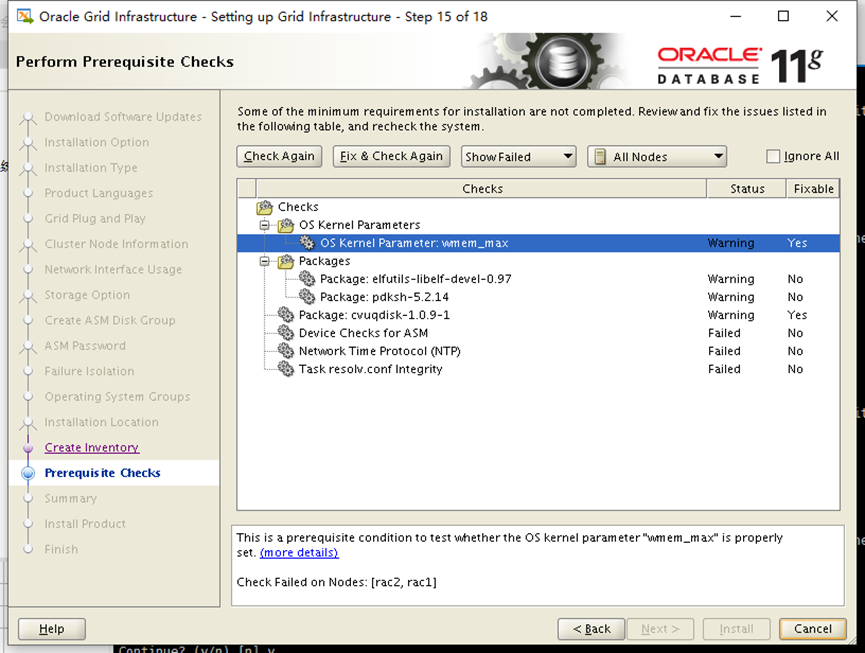Click gear icon for pdksh-5.2.14 package
865x653 pixels.
tap(307, 297)
